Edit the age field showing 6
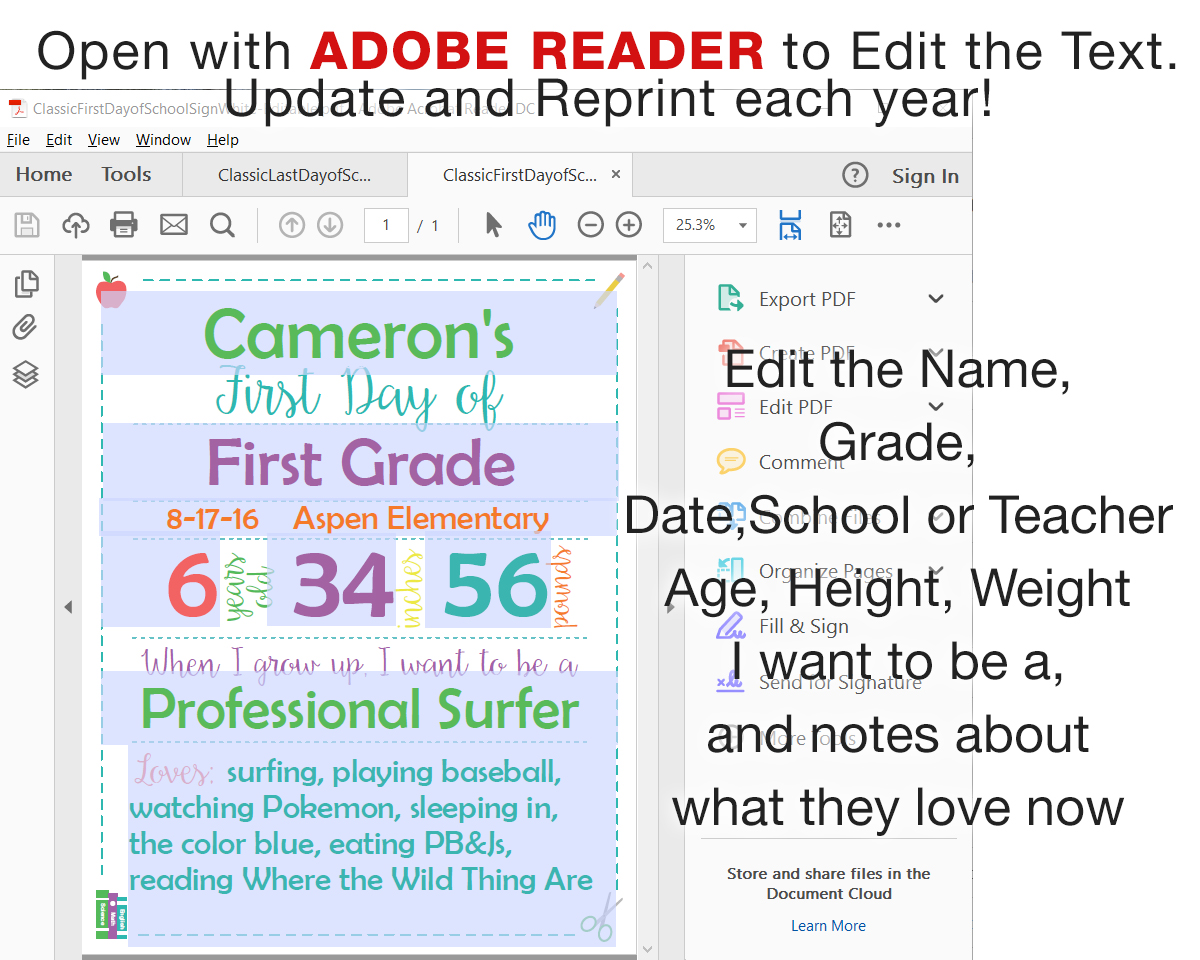Screen dimensions: 1200x960 (161, 584)
